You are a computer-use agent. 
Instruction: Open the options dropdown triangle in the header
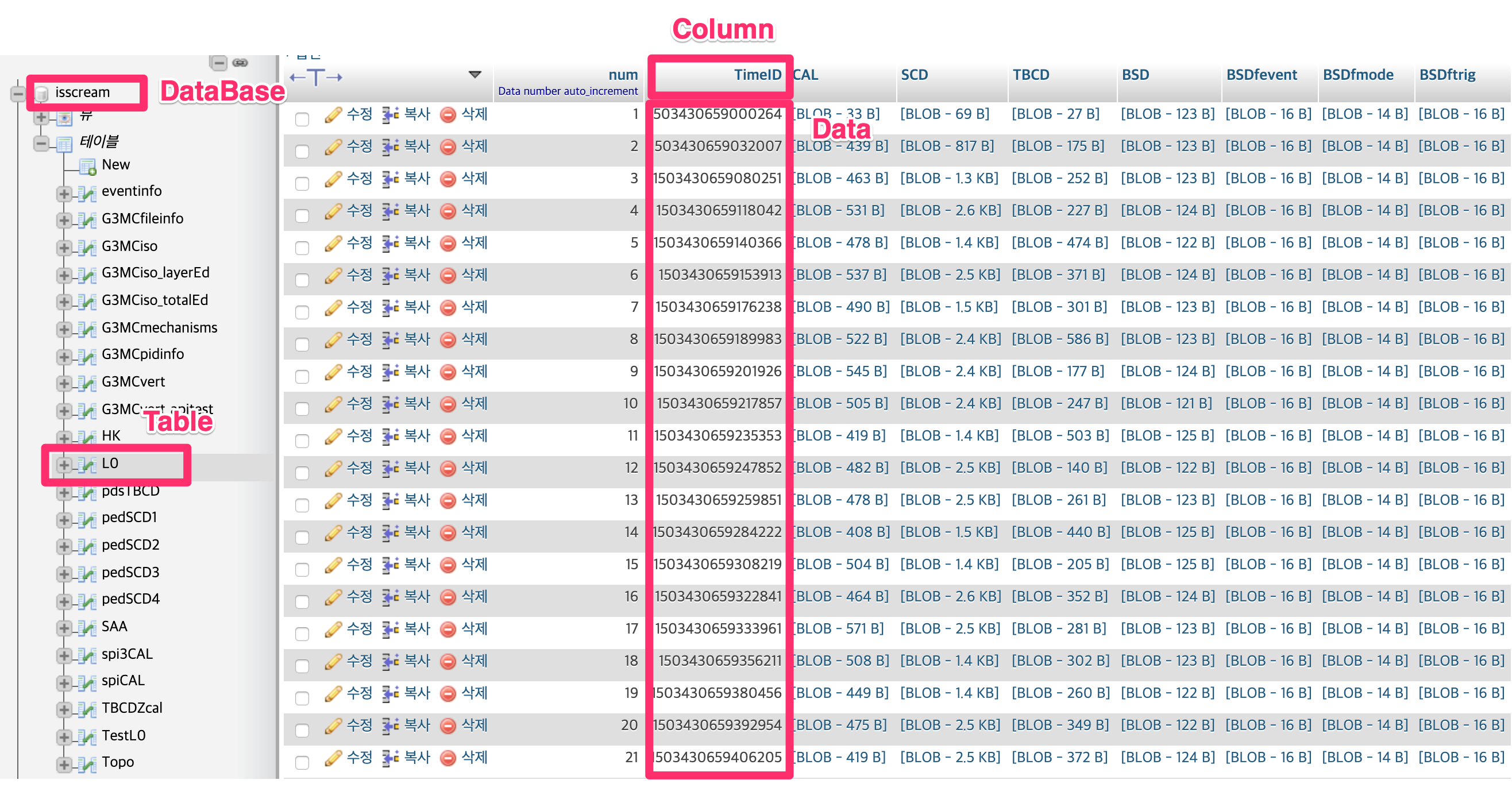point(475,75)
